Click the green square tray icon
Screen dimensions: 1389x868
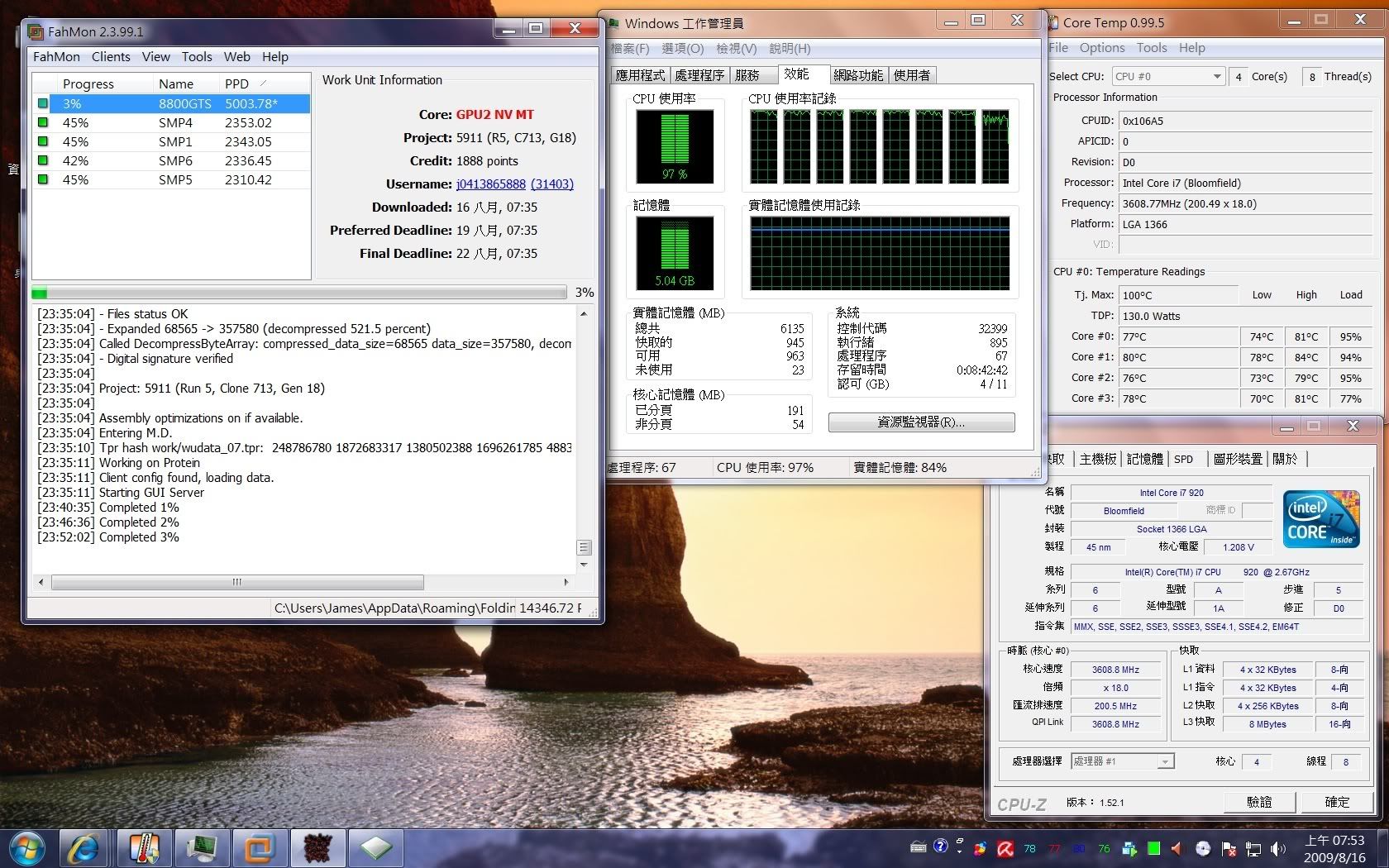pos(1153,848)
